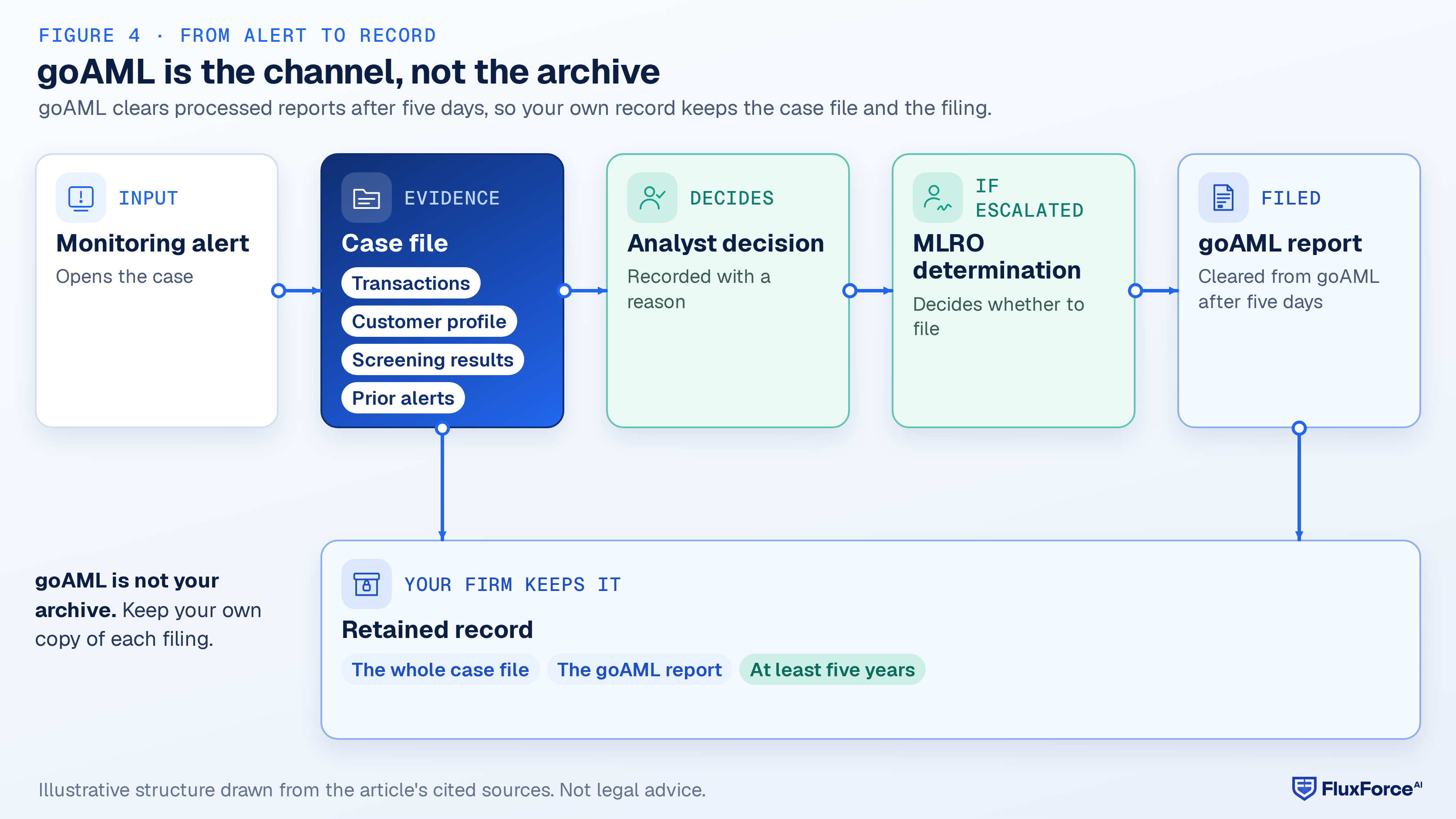Click 'Decides whether to file' text
The width and height of the screenshot is (1456, 819).
[998, 316]
